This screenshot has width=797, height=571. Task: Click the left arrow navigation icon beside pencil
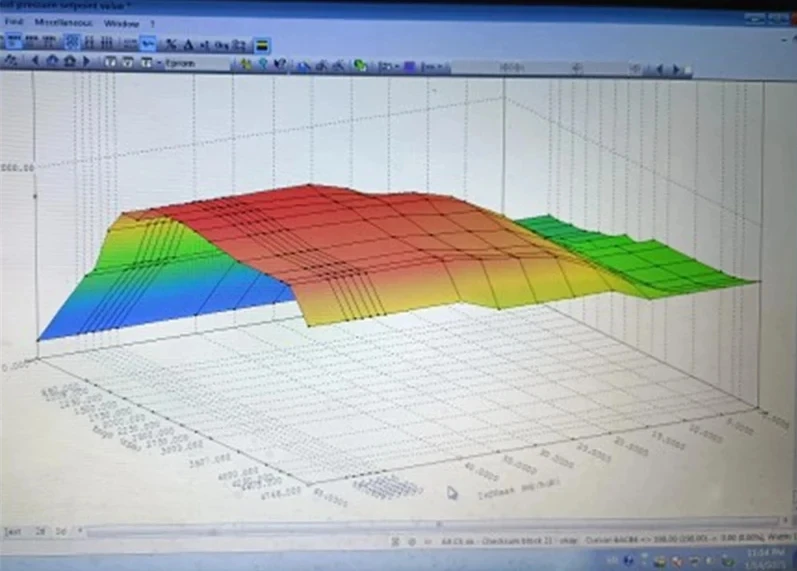[x=35, y=61]
